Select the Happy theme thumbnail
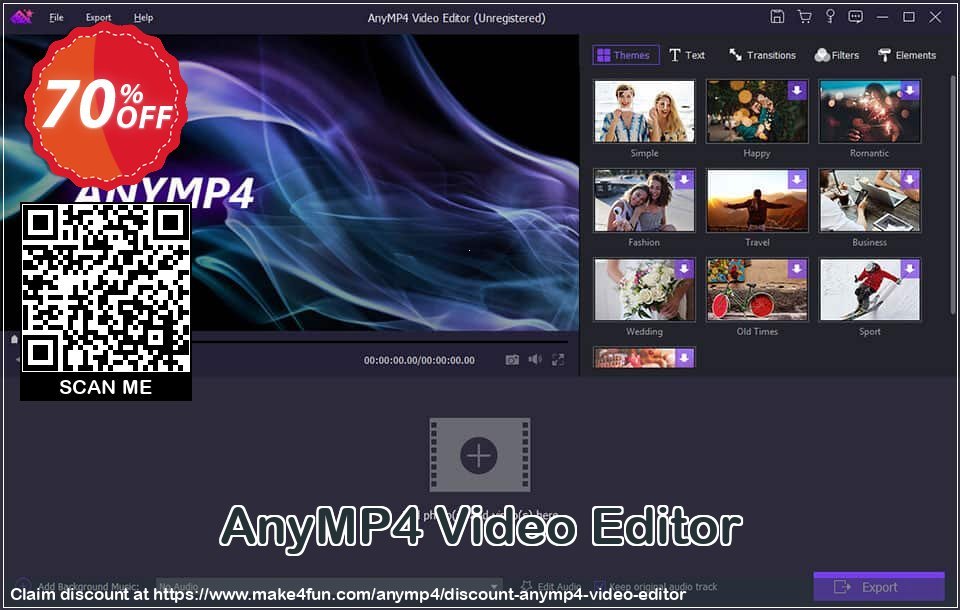Image resolution: width=960 pixels, height=610 pixels. (757, 111)
